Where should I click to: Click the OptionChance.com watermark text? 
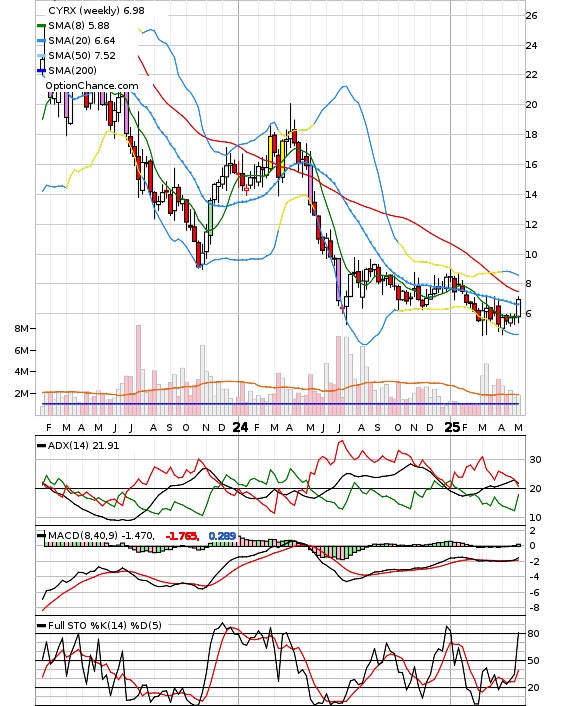coord(92,86)
